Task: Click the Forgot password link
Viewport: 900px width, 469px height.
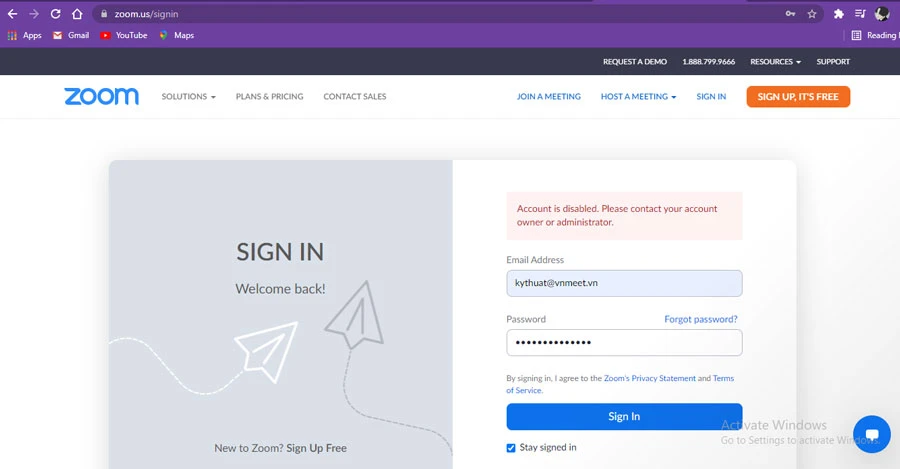Action: coord(700,319)
